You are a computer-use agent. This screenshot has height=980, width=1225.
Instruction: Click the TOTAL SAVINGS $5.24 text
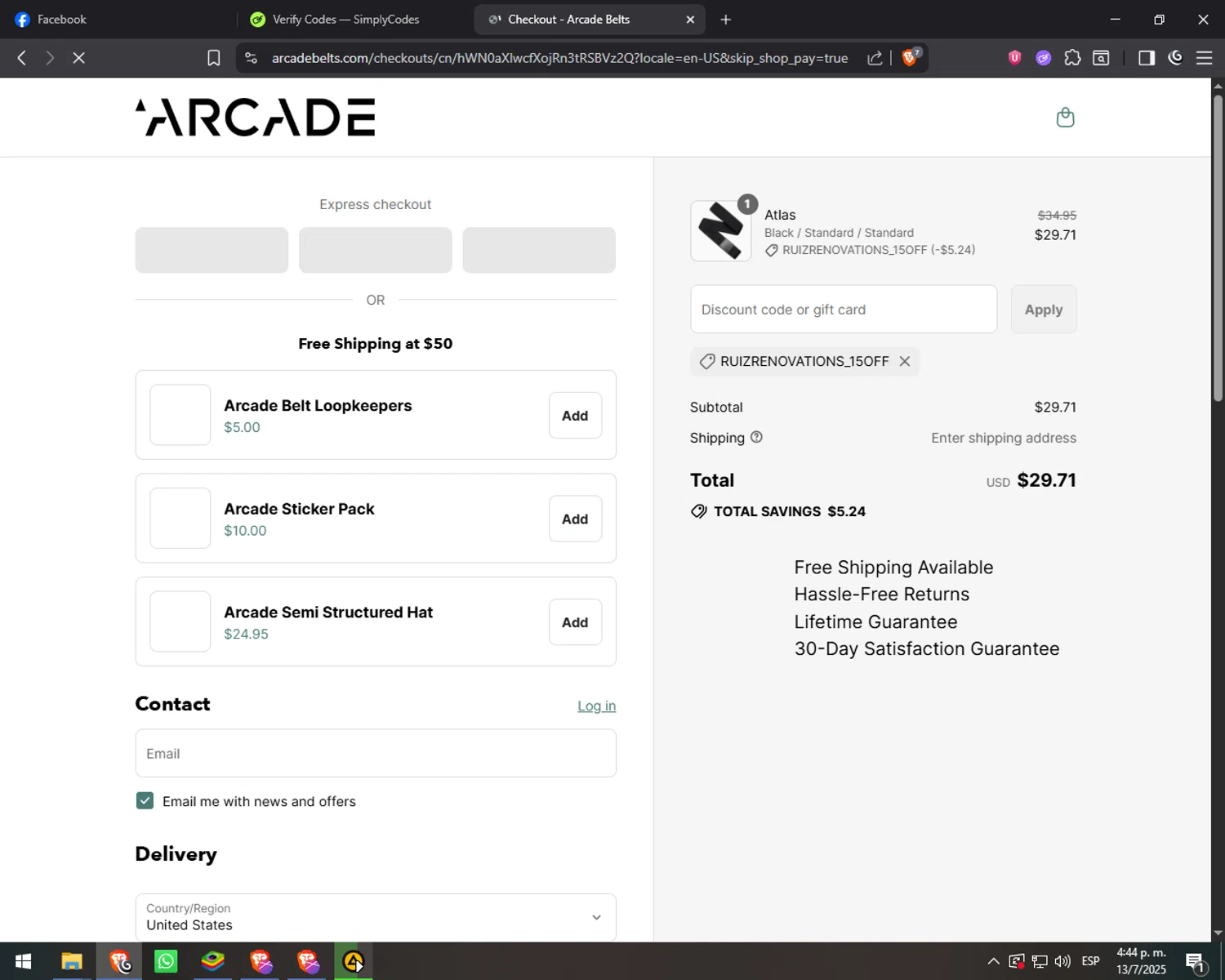(x=790, y=511)
